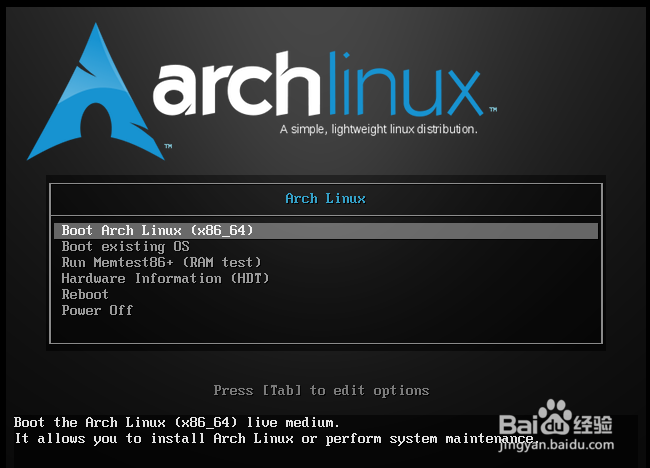The height and width of the screenshot is (468, 650).
Task: Click the 'It allows you to install' help line
Action: [x=274, y=439]
